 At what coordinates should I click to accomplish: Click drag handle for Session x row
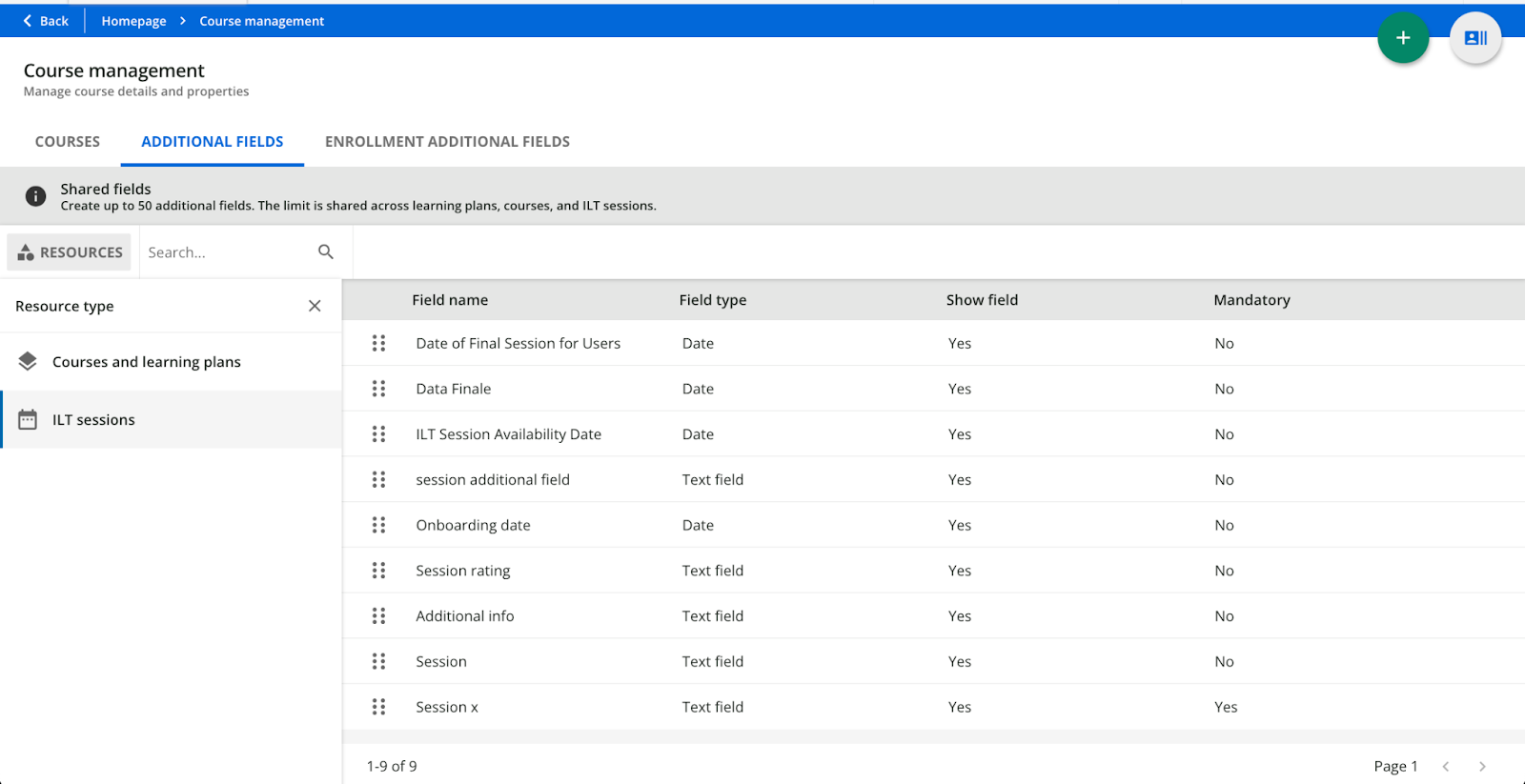click(378, 707)
